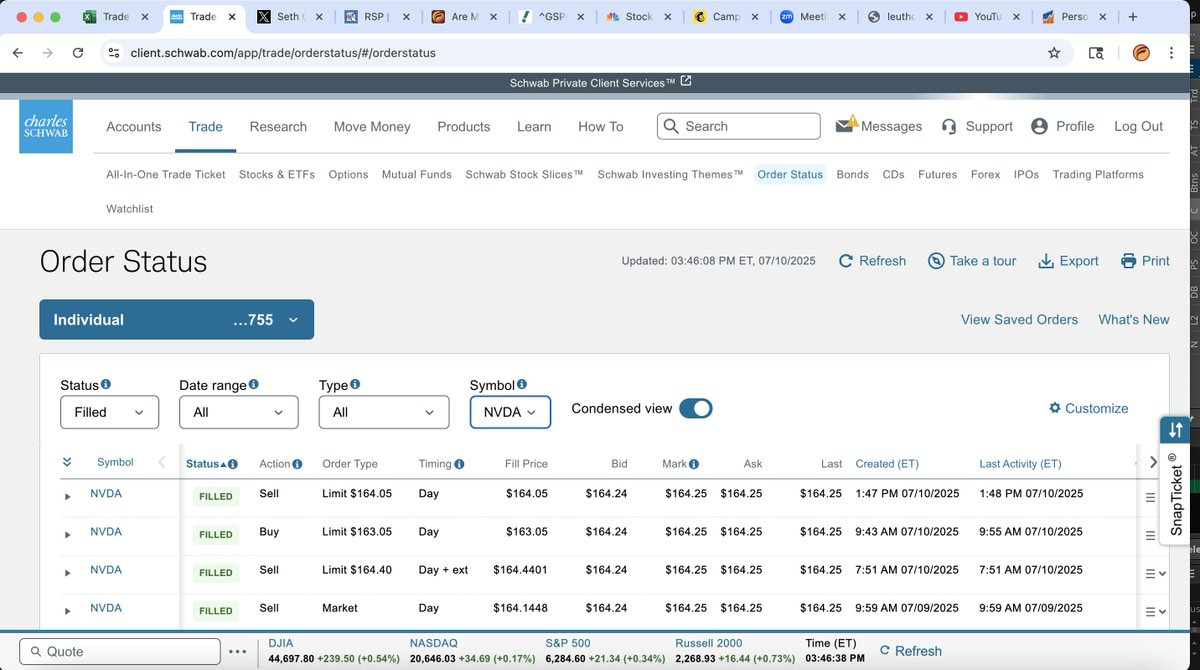Open the Research menu
The width and height of the screenshot is (1200, 670).
pyautogui.click(x=278, y=127)
